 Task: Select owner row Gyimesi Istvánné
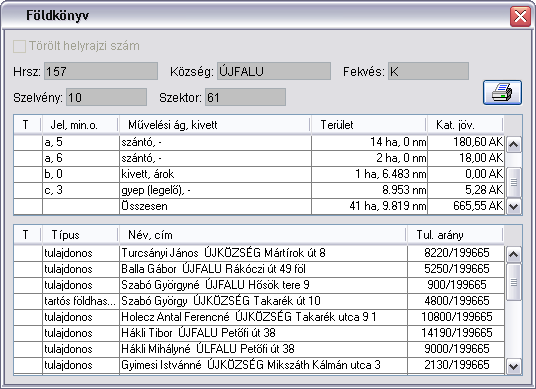tap(259, 365)
